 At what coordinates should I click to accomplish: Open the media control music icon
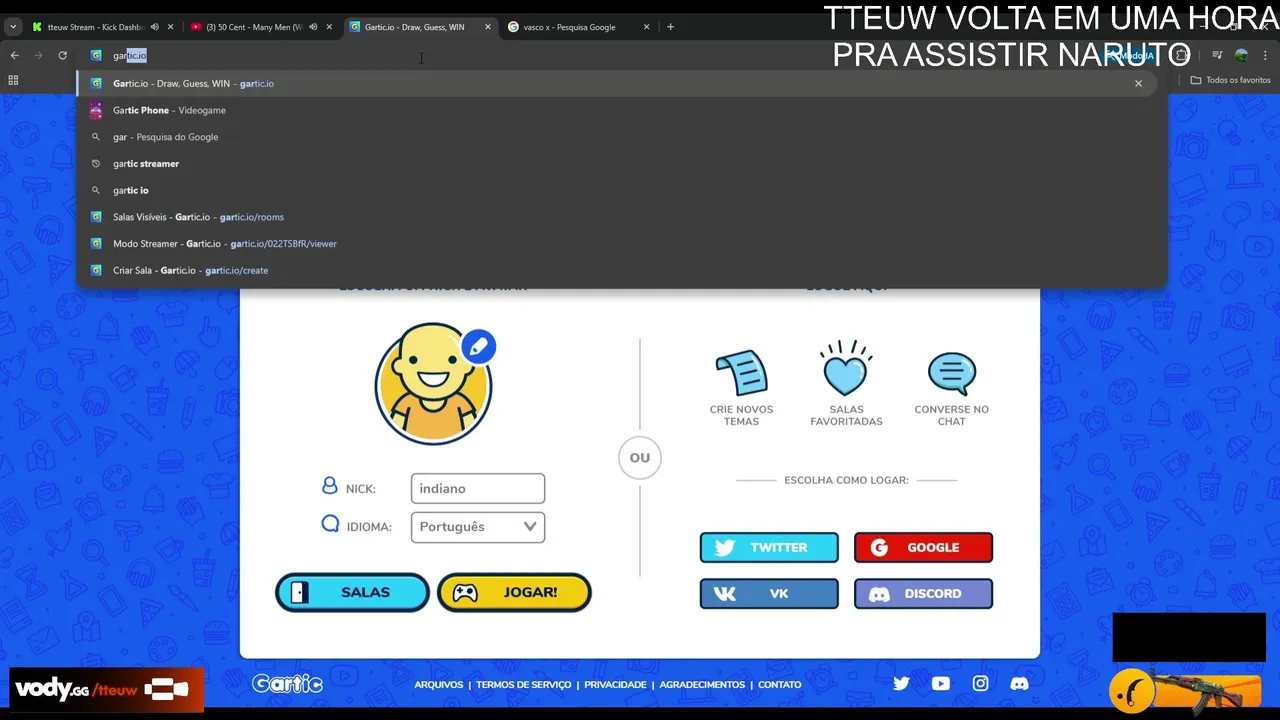click(x=1217, y=56)
